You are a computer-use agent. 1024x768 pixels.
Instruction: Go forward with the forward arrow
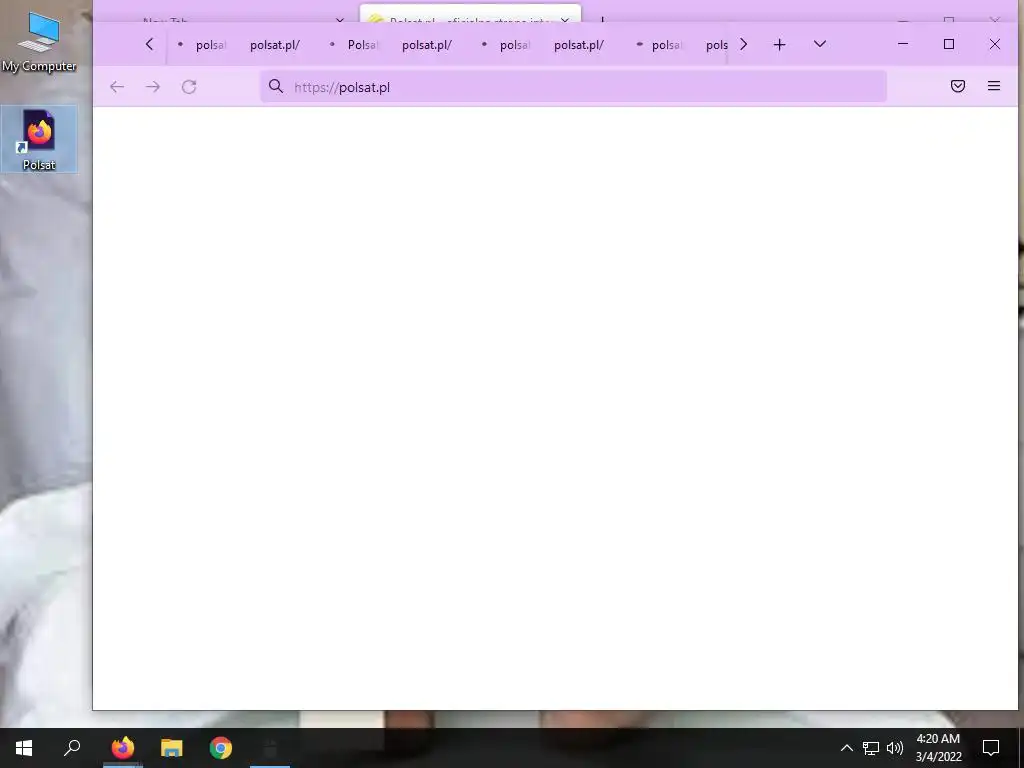tap(153, 87)
